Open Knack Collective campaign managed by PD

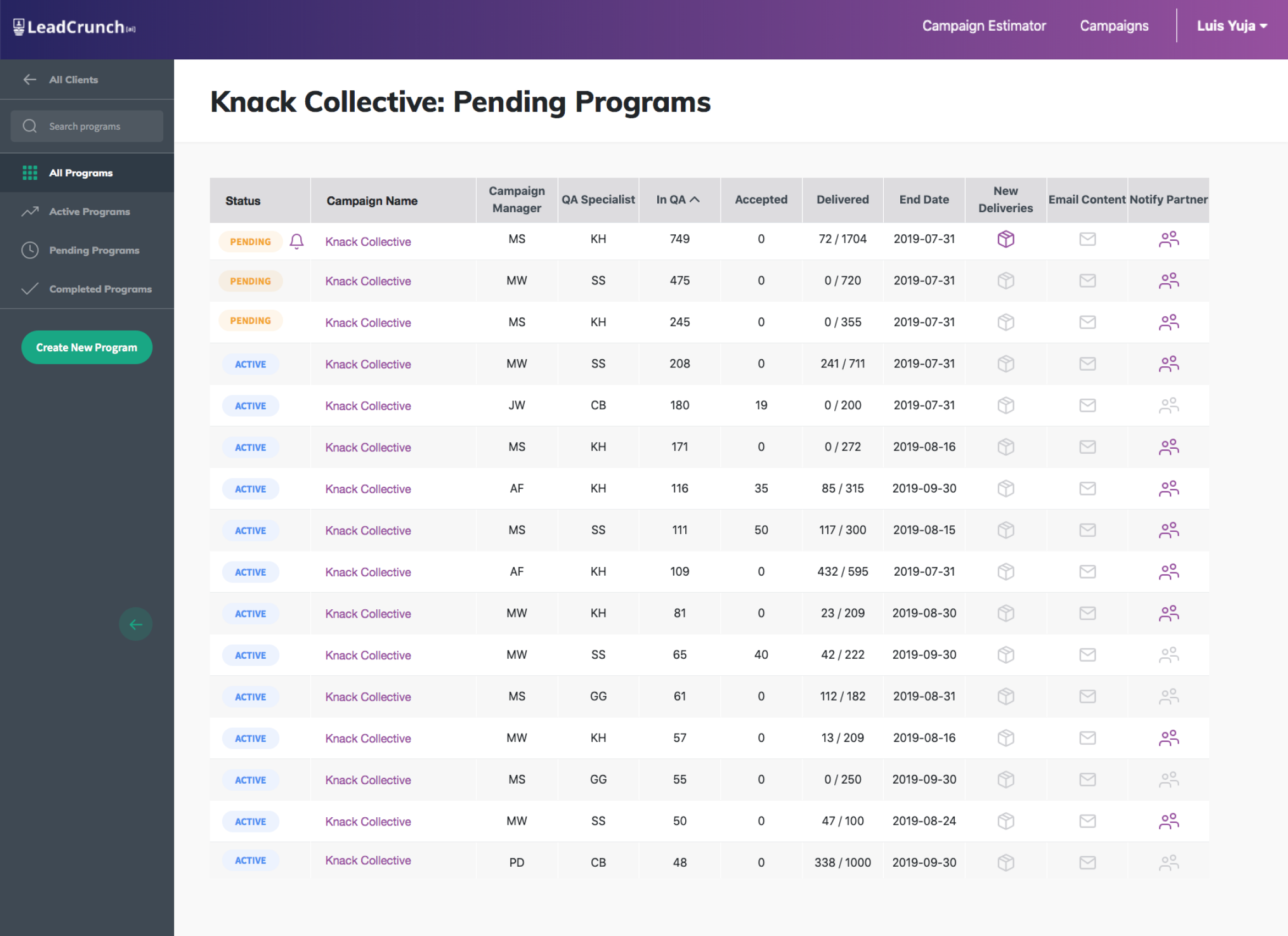point(368,860)
